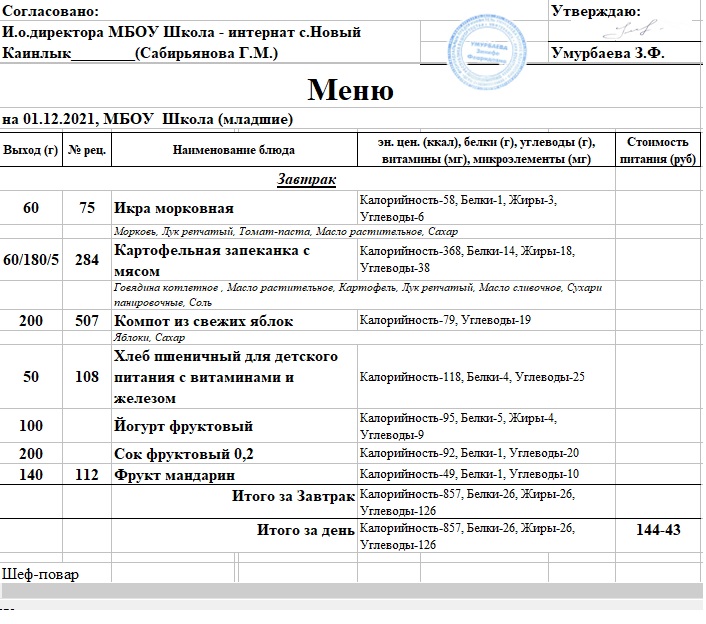Select the "Наименование блюда" column header
This screenshot has width=706, height=624.
coord(233,150)
